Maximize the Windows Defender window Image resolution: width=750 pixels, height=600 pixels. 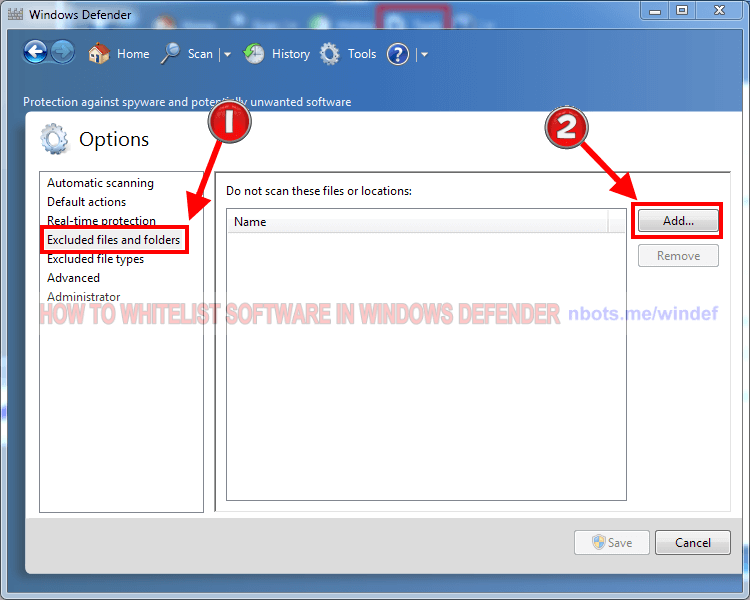(x=682, y=11)
